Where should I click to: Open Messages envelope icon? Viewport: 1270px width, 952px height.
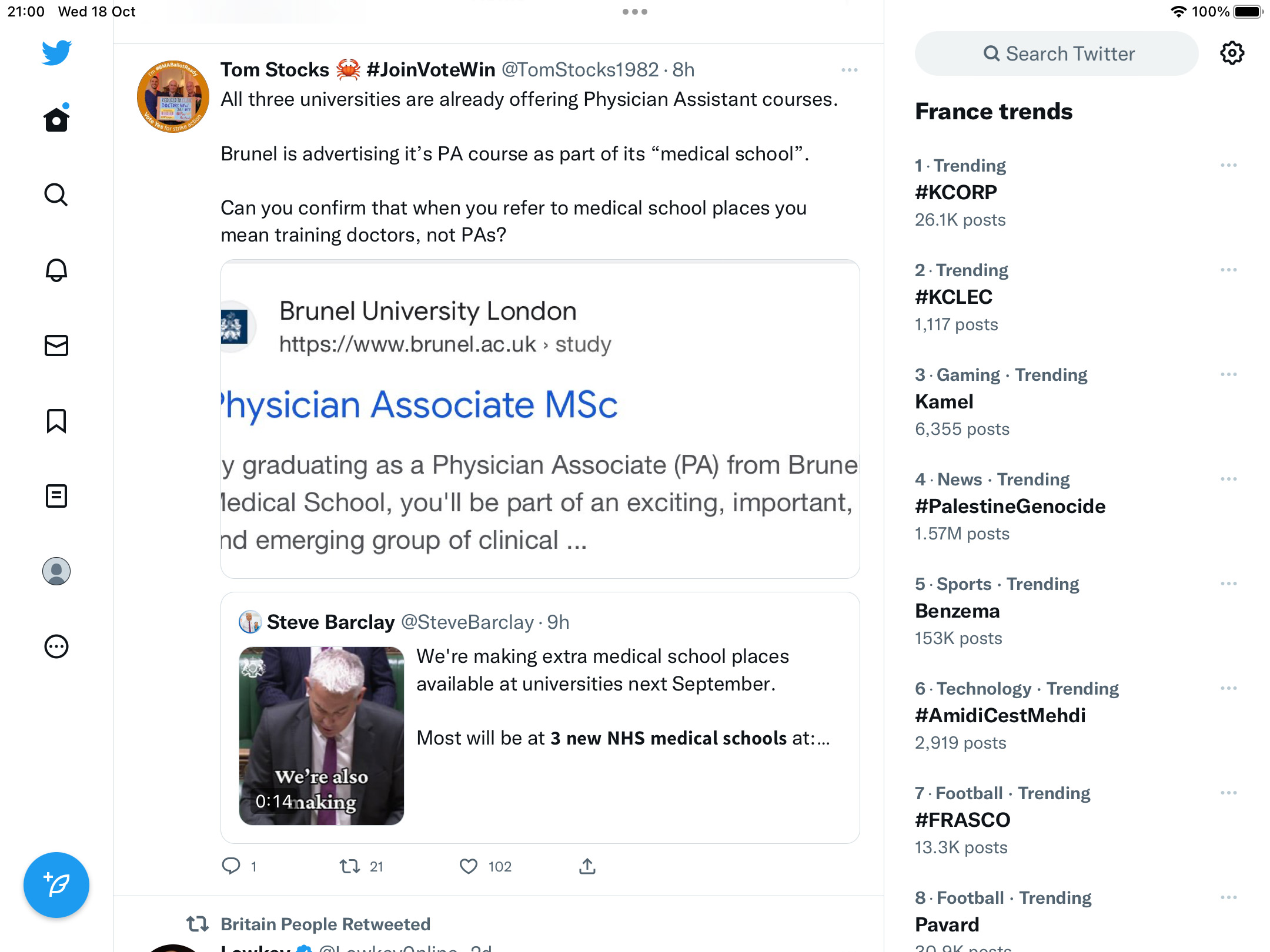56,346
